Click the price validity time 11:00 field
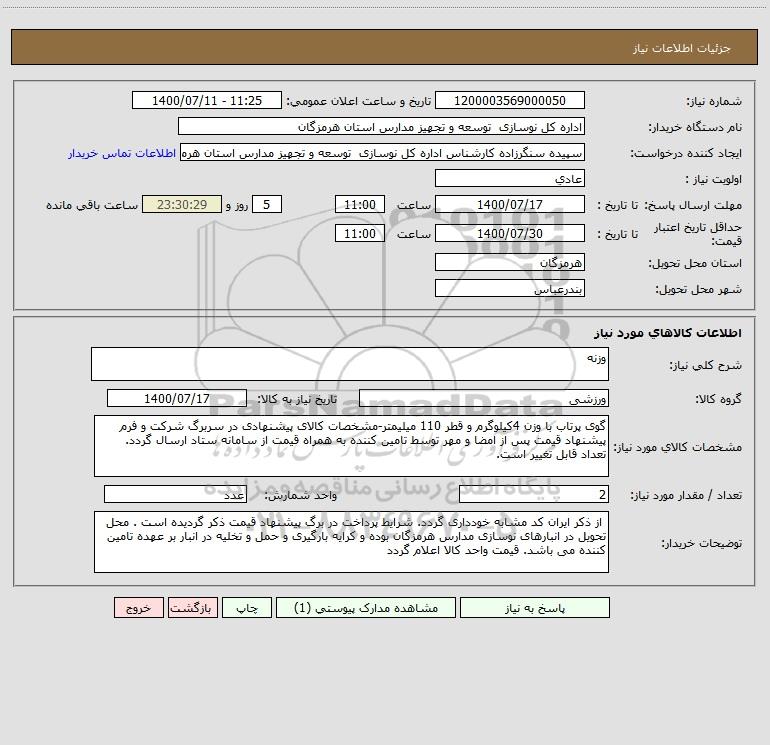770x745 pixels. 359,233
